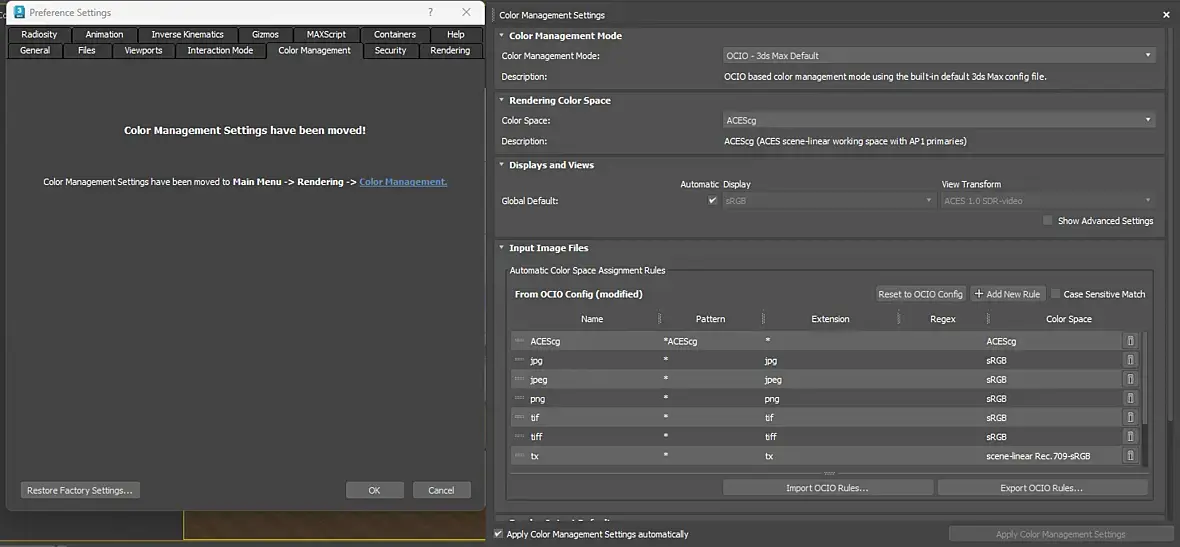This screenshot has height=547, width=1180.
Task: Delete the ACEScg rule with trash icon
Action: point(1130,341)
